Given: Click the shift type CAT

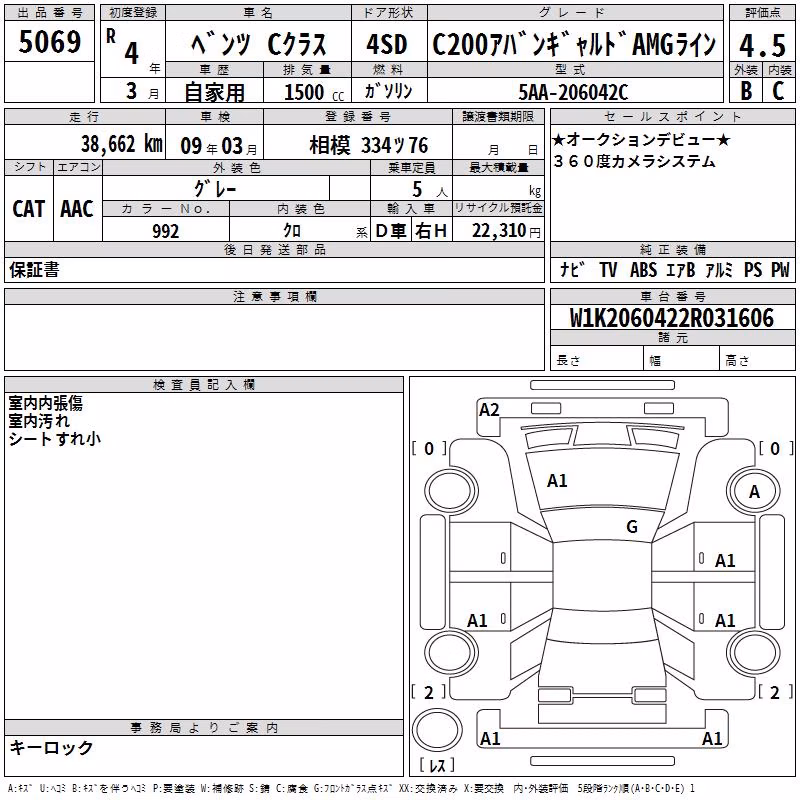Looking at the screenshot, I should point(29,209).
